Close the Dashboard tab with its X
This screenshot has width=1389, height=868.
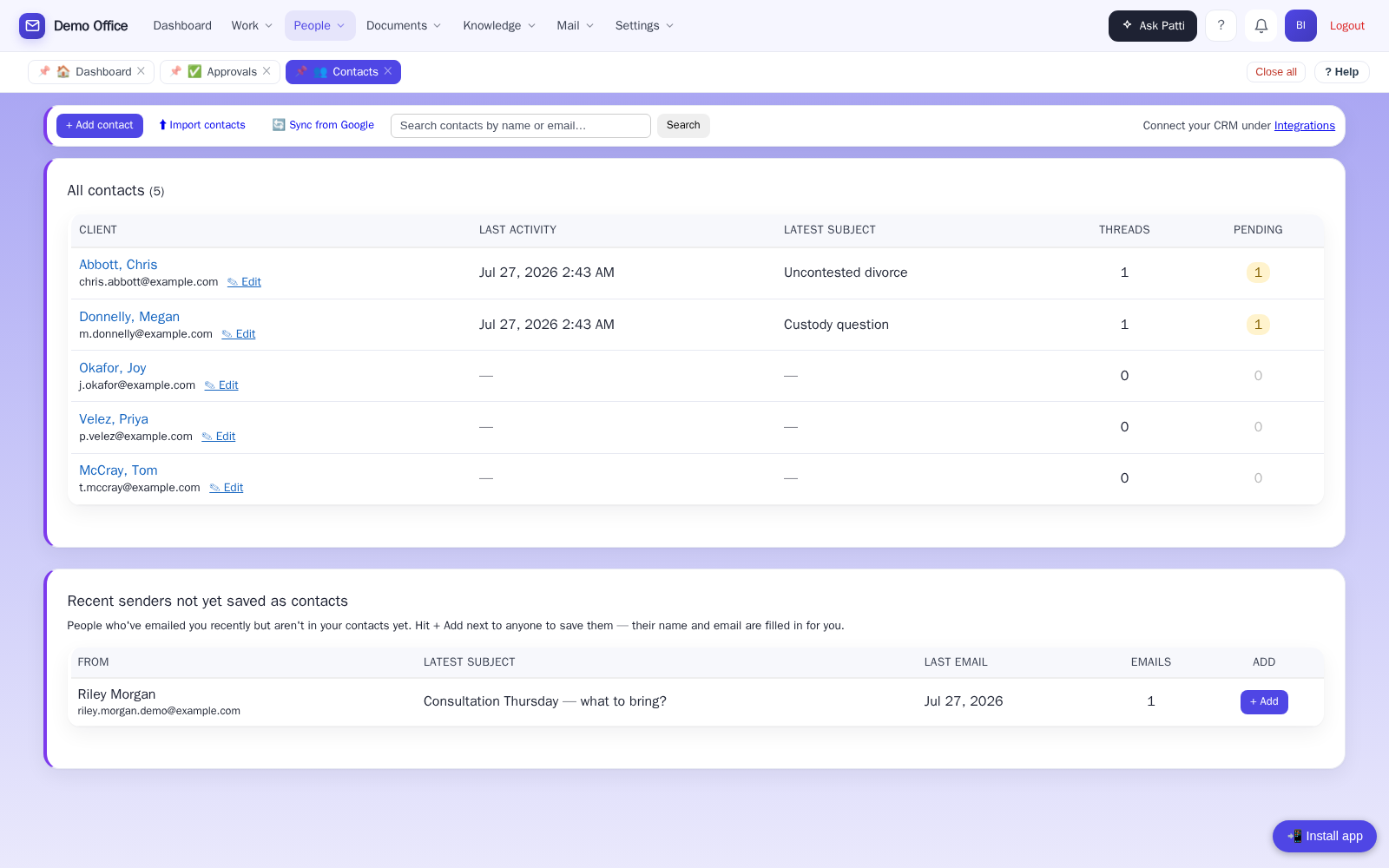[141, 71]
